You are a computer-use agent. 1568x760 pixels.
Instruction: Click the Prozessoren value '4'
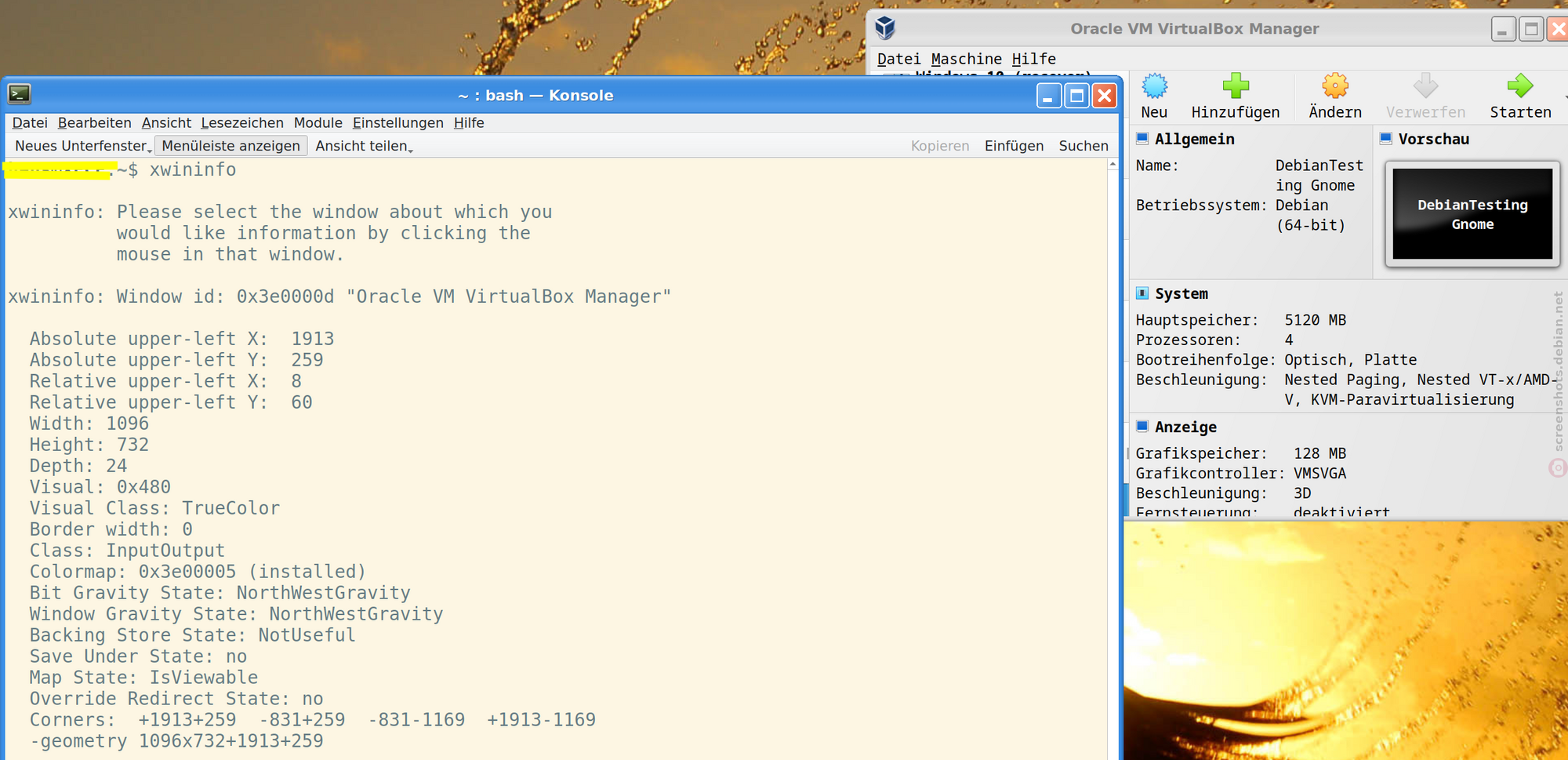click(x=1289, y=340)
